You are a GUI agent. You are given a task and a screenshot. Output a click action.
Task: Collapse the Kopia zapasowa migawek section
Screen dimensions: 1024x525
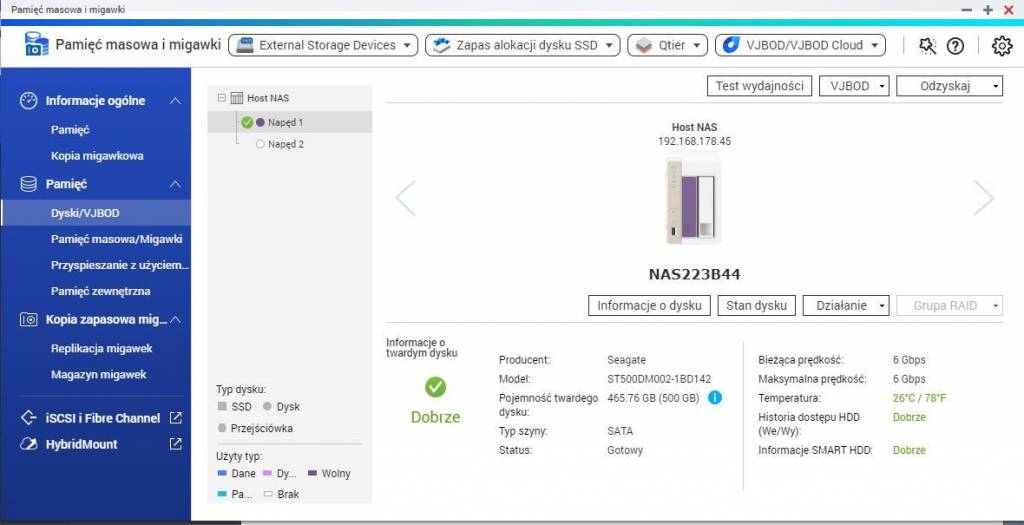pyautogui.click(x=175, y=319)
